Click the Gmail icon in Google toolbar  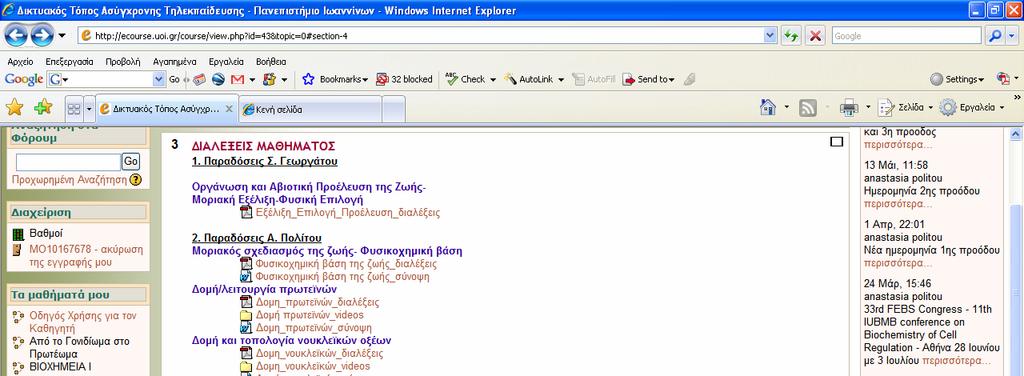pos(237,79)
